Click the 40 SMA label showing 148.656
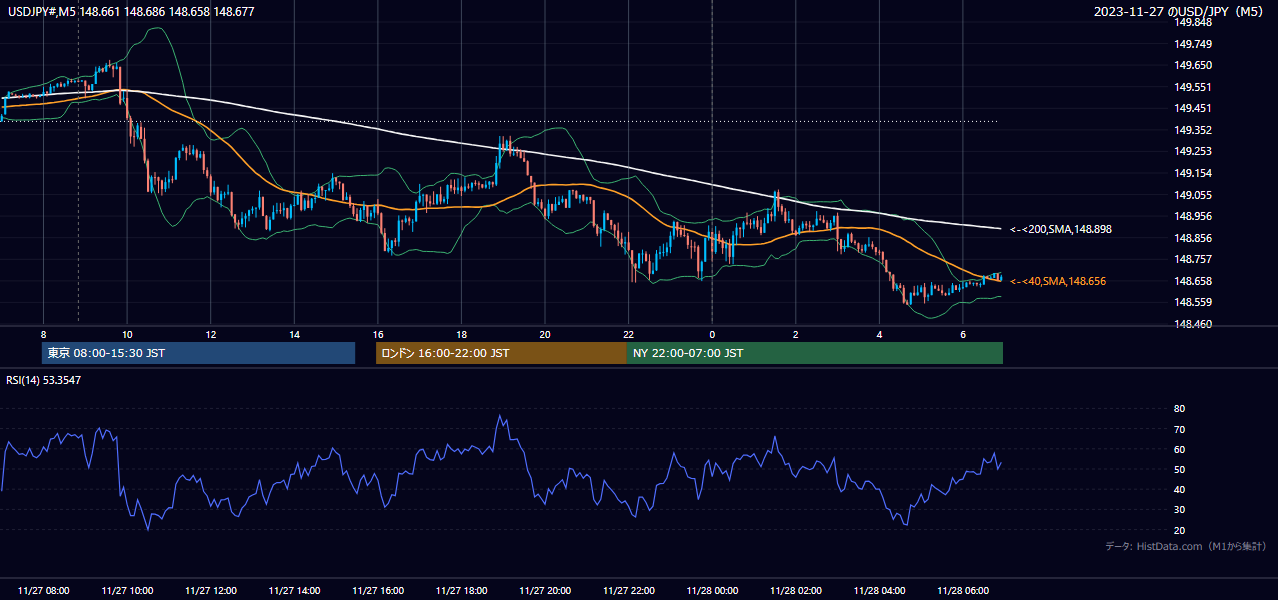Viewport: 1278px width, 600px height. [x=1058, y=282]
